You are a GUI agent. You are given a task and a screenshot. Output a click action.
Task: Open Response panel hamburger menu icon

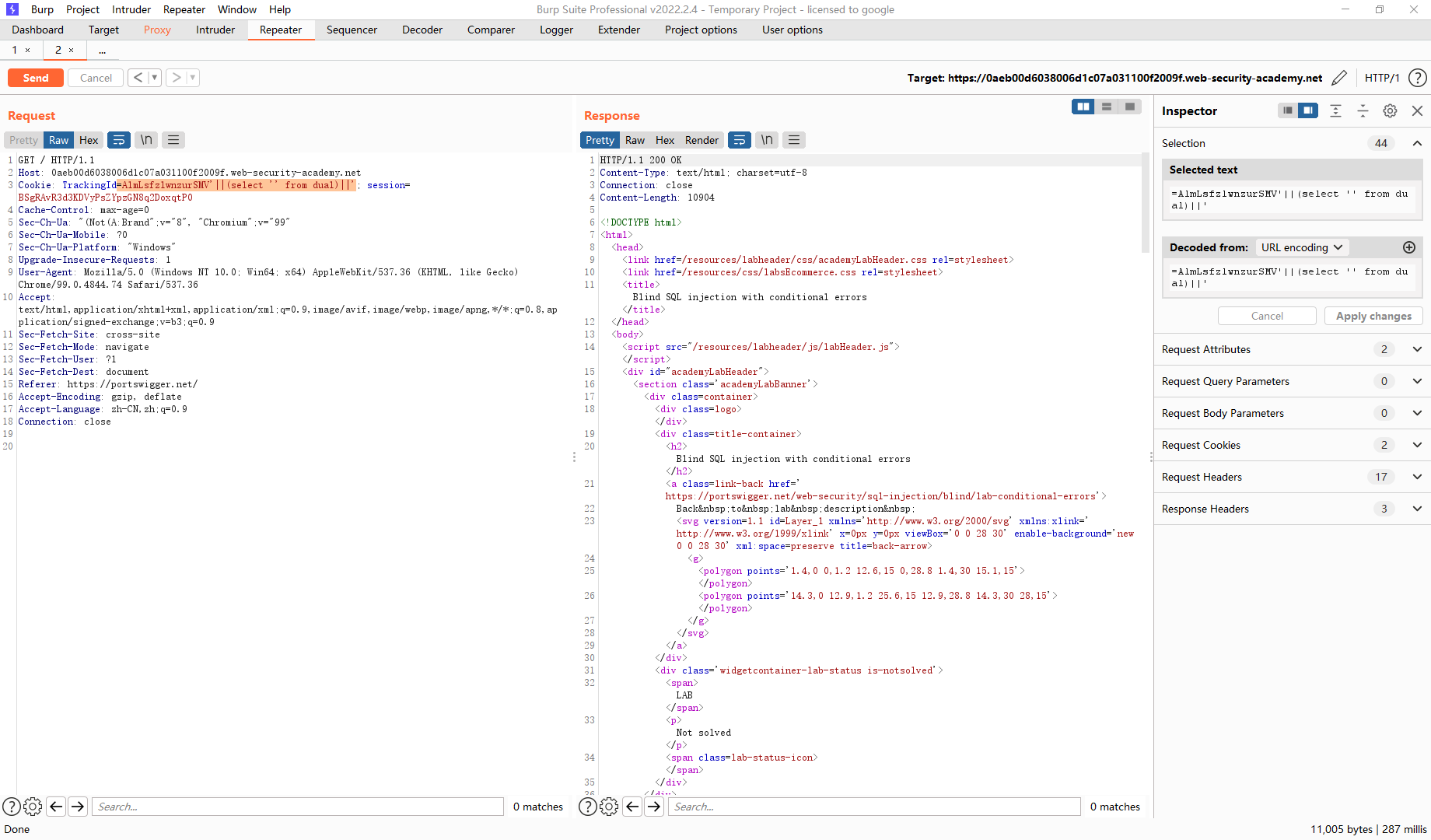(x=794, y=140)
